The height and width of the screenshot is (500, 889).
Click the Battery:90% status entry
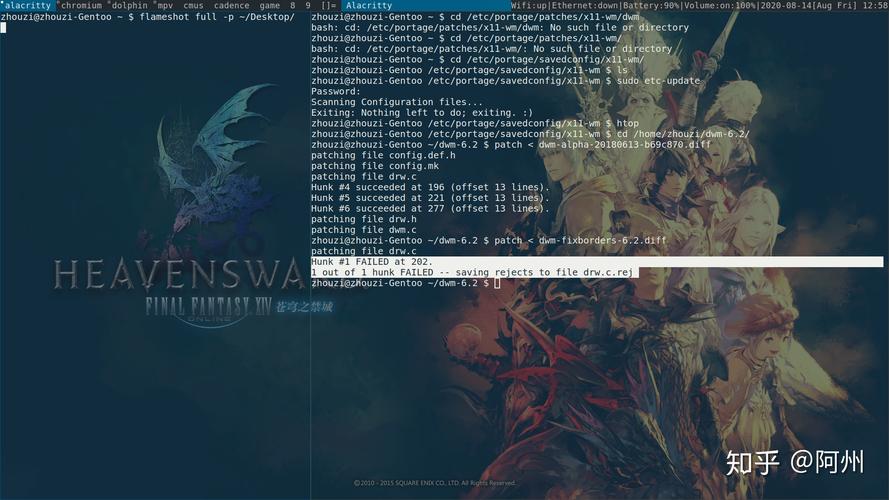click(651, 5)
